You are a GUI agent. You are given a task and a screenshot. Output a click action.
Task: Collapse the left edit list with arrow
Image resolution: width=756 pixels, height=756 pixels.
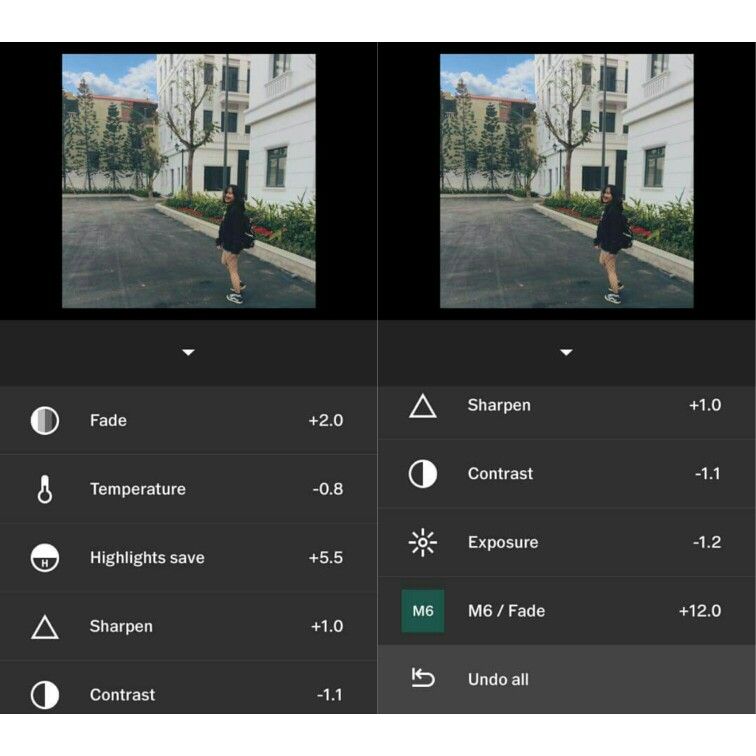point(188,352)
